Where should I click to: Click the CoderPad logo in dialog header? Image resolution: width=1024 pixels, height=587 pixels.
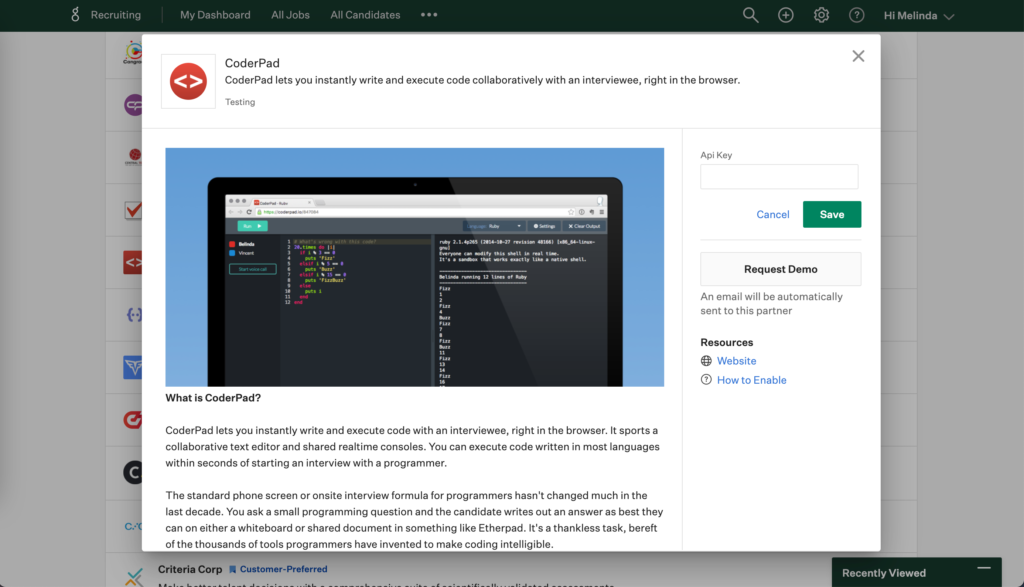(x=188, y=81)
